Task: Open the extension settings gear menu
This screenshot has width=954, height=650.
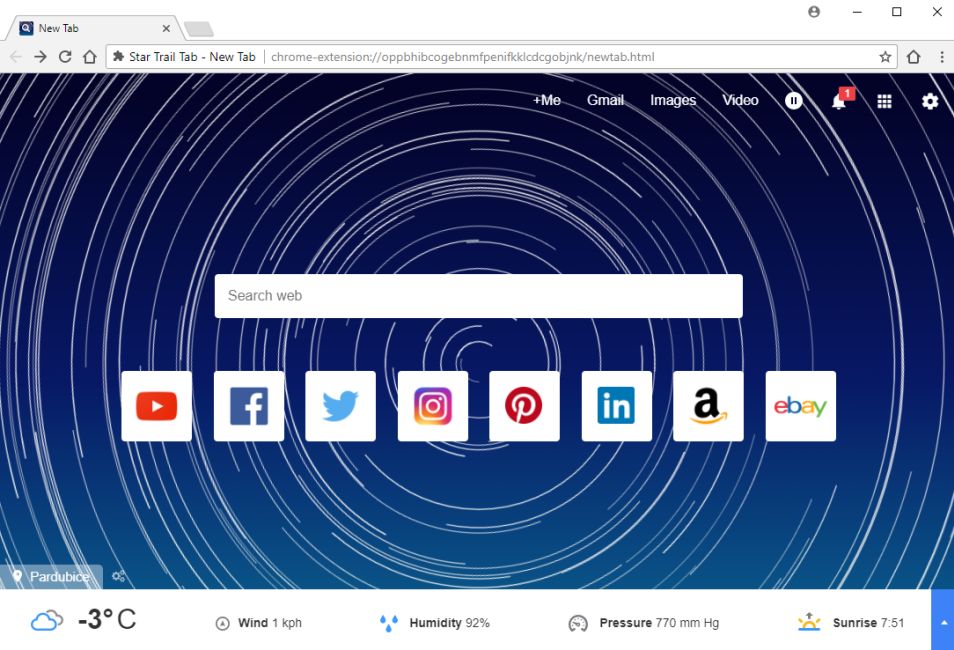Action: tap(930, 101)
